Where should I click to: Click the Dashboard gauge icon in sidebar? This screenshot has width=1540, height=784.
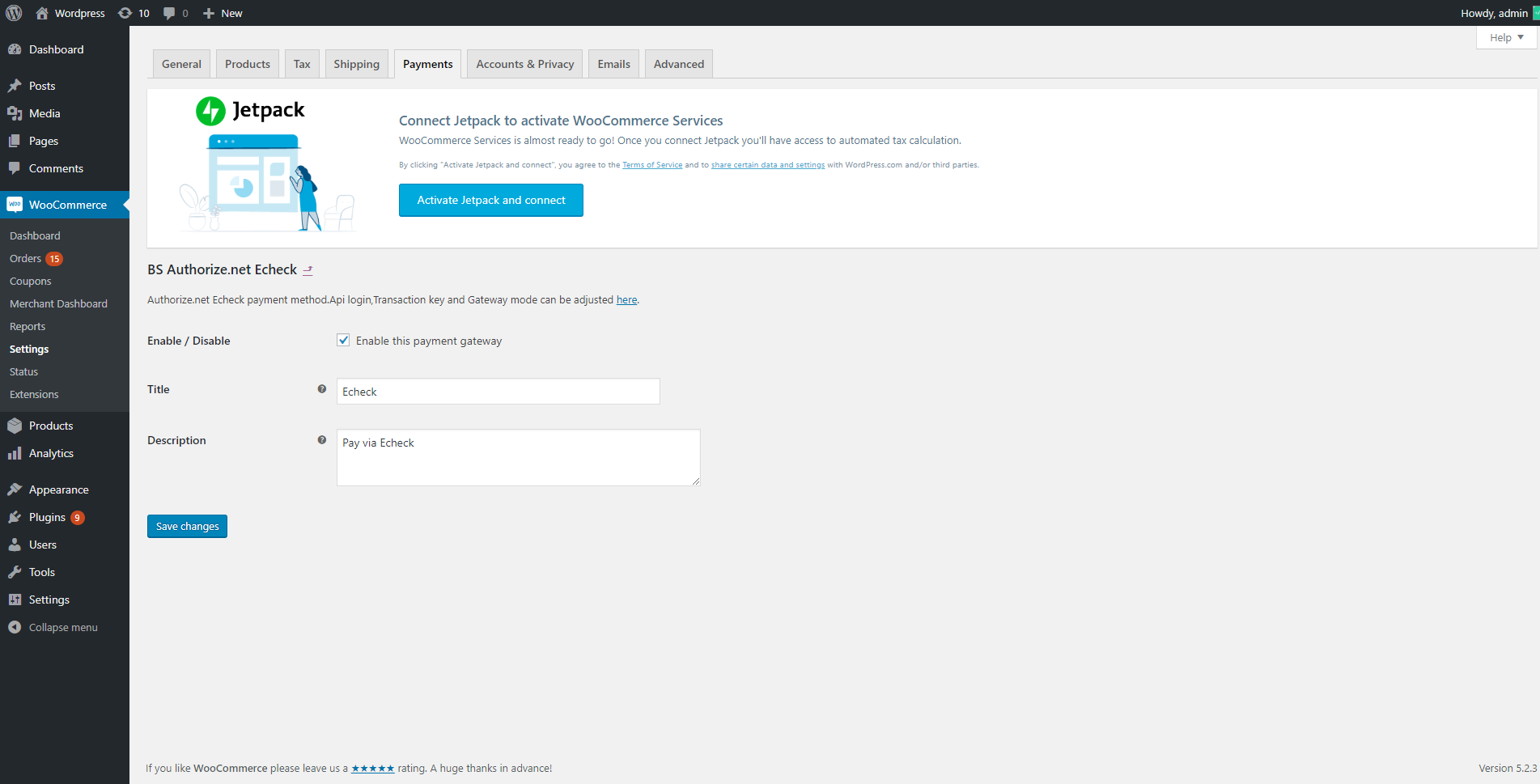tap(15, 49)
